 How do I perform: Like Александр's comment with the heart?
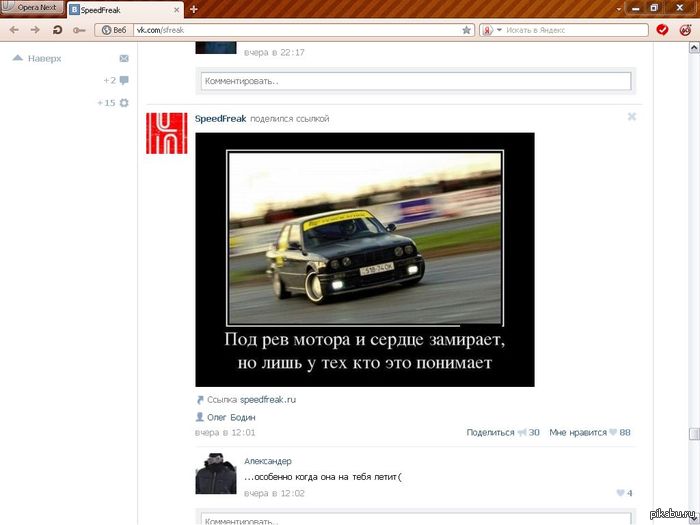621,493
